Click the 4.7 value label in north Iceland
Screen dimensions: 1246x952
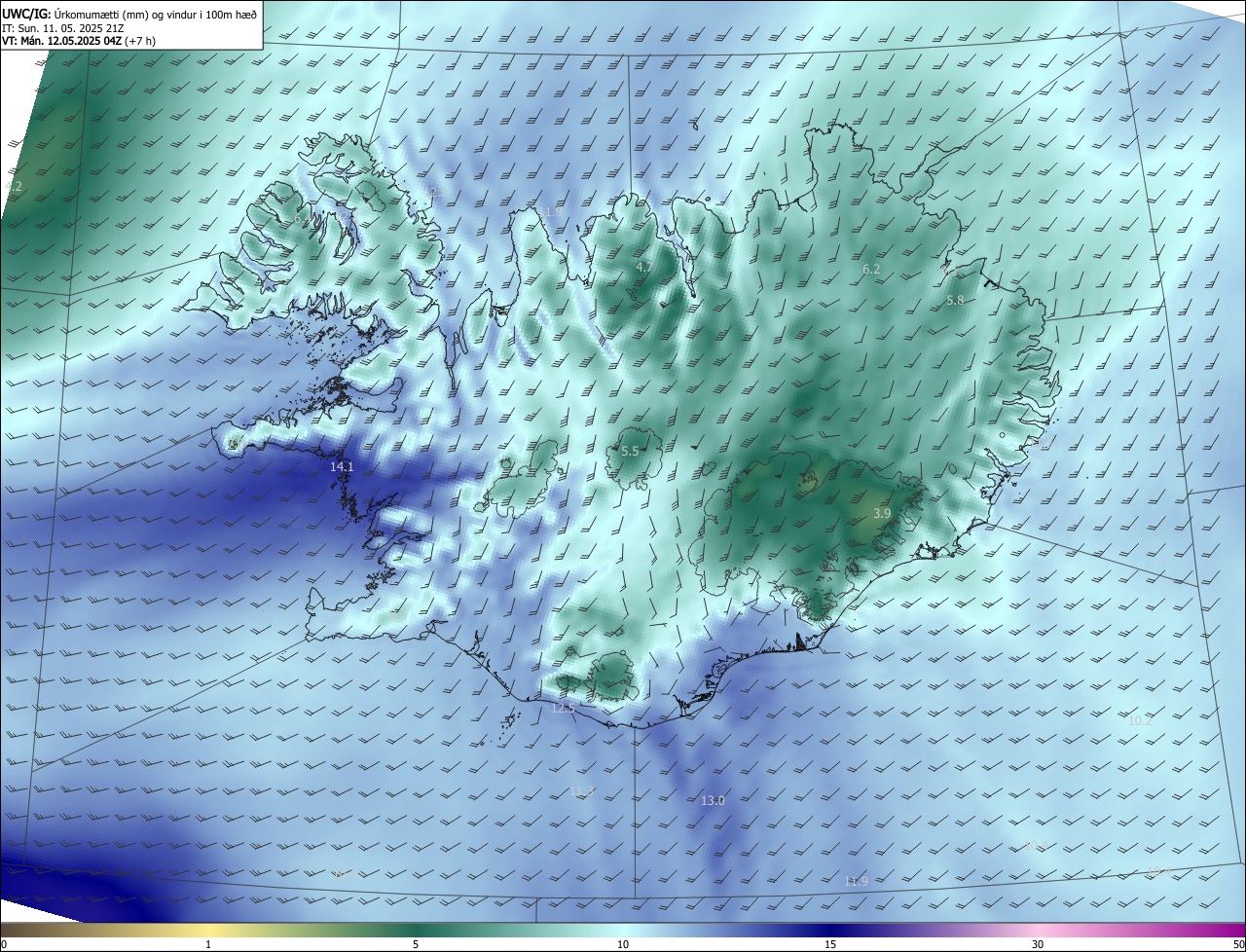644,267
